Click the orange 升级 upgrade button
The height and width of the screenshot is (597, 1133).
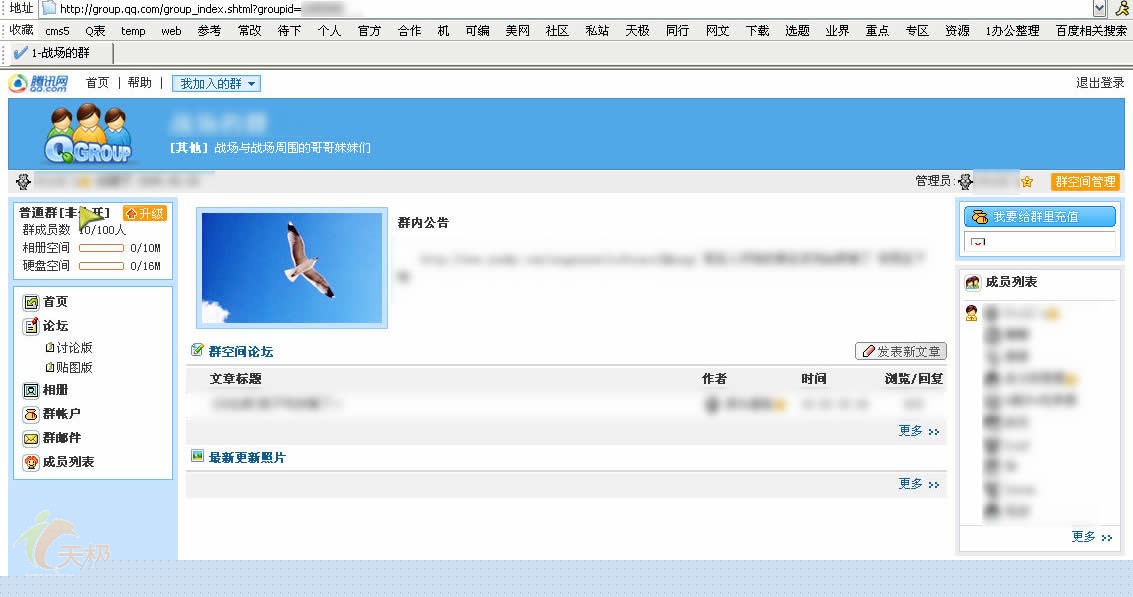coord(145,213)
